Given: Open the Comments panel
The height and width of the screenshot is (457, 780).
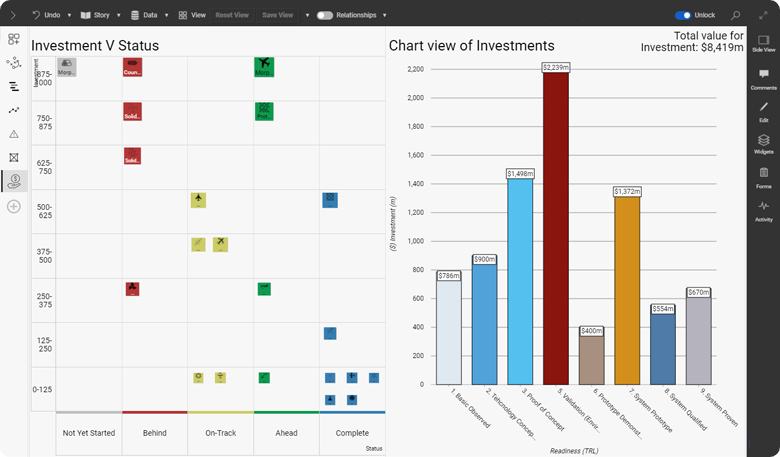Looking at the screenshot, I should pos(763,78).
